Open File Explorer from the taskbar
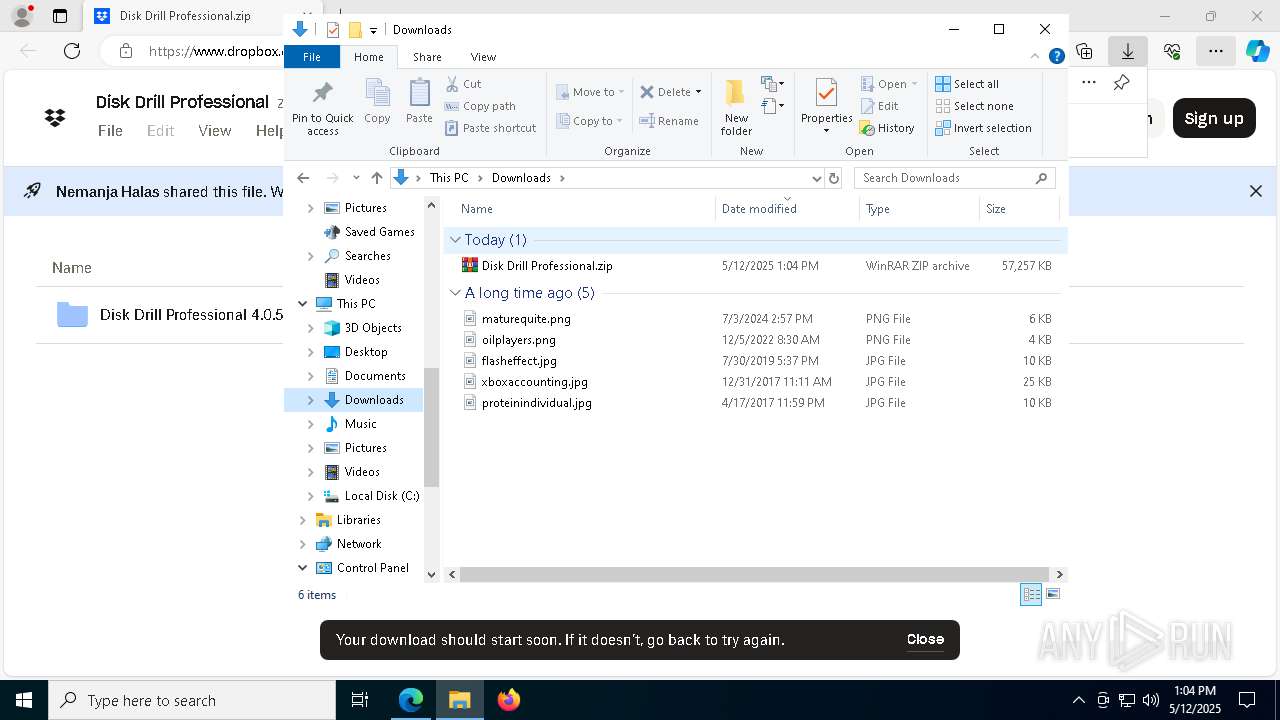 [459, 700]
